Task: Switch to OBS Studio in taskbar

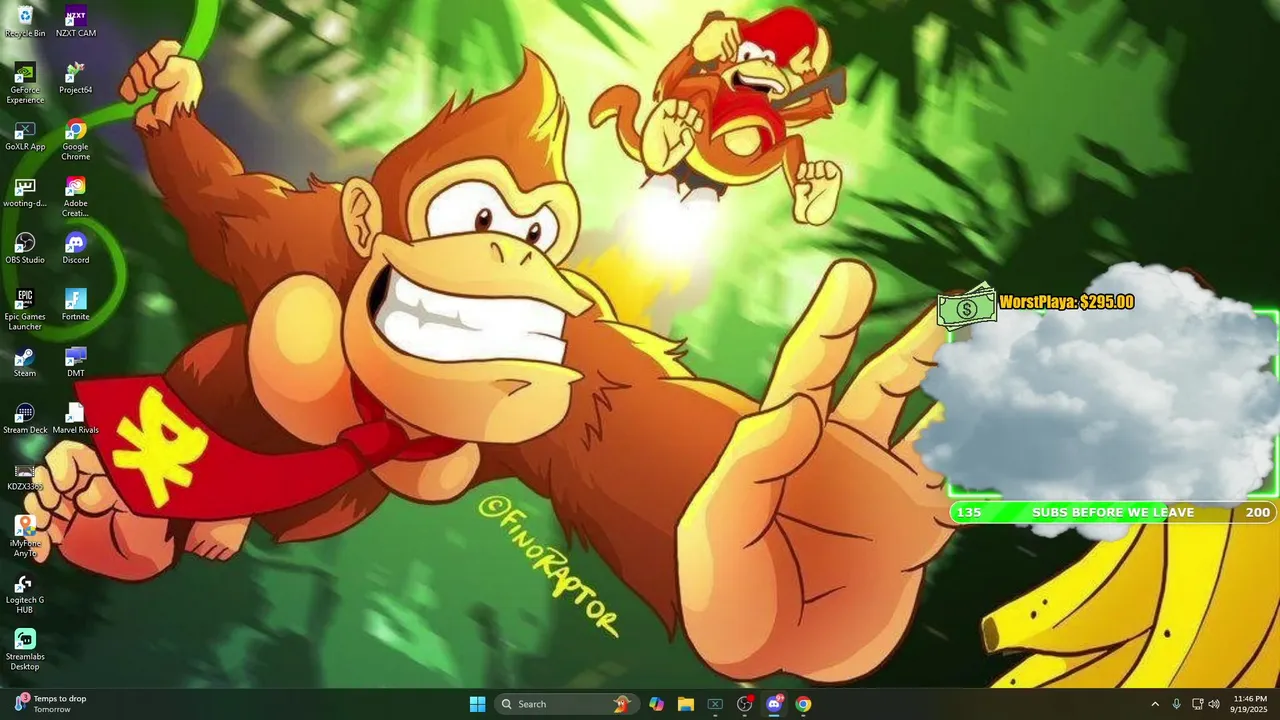Action: (745, 704)
